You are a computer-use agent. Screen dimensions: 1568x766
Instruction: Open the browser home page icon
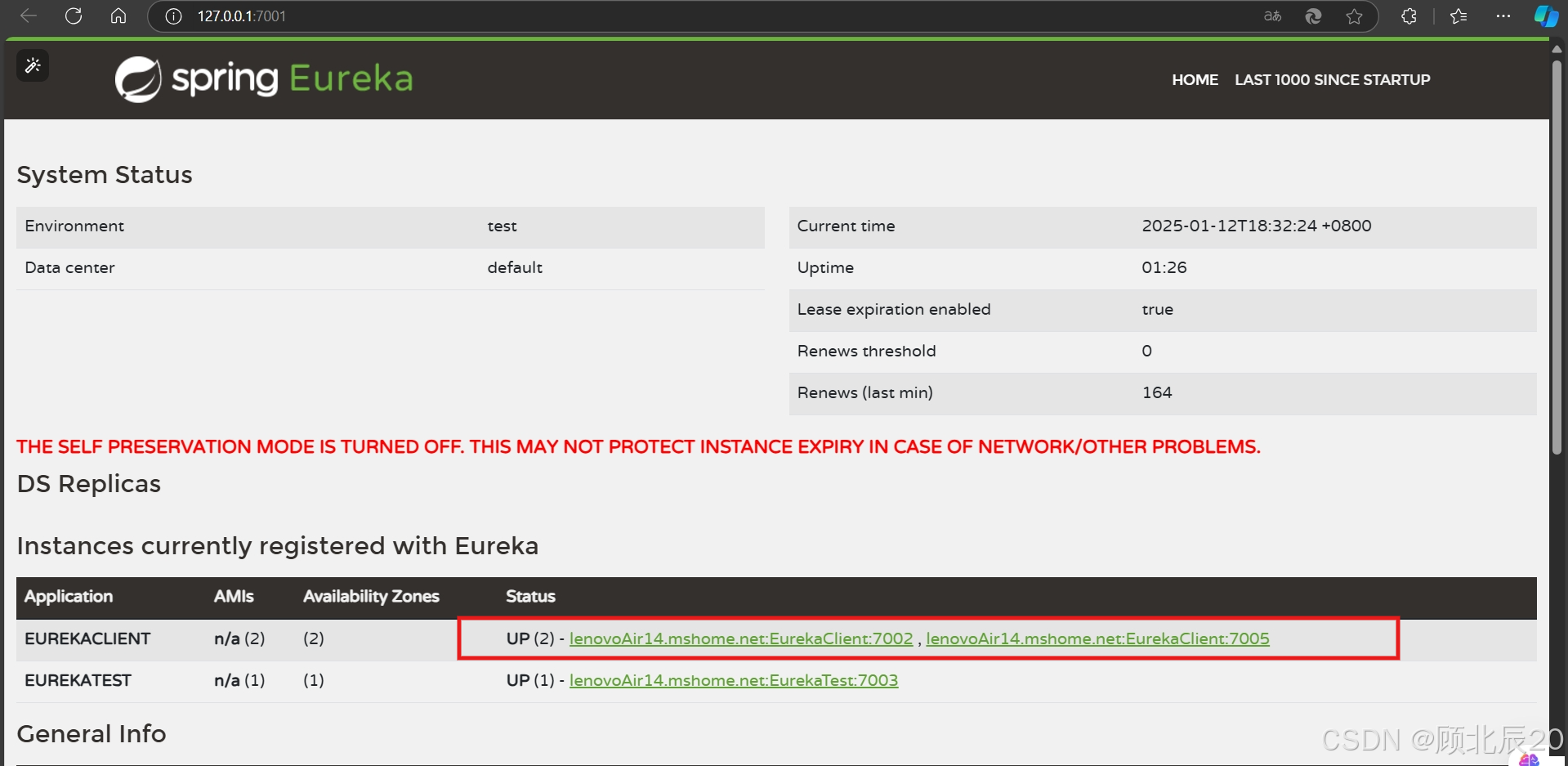pos(118,16)
